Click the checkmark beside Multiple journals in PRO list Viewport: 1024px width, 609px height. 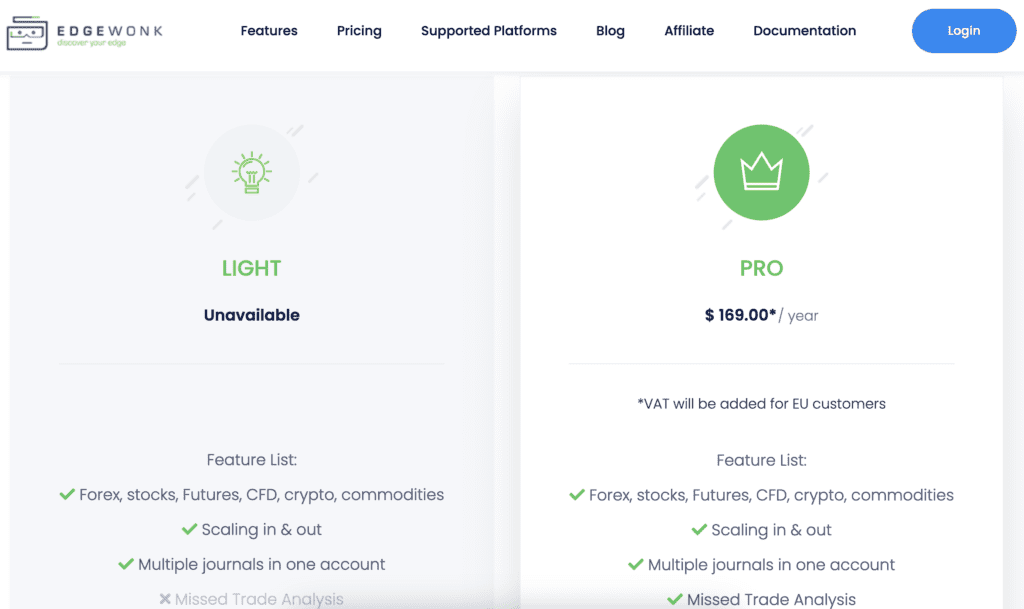[635, 564]
